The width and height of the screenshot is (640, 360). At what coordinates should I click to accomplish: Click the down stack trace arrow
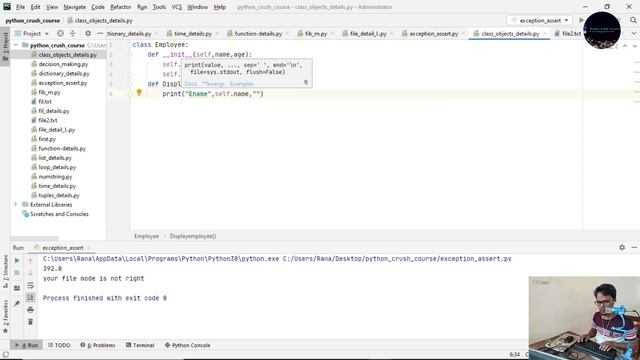click(30, 273)
